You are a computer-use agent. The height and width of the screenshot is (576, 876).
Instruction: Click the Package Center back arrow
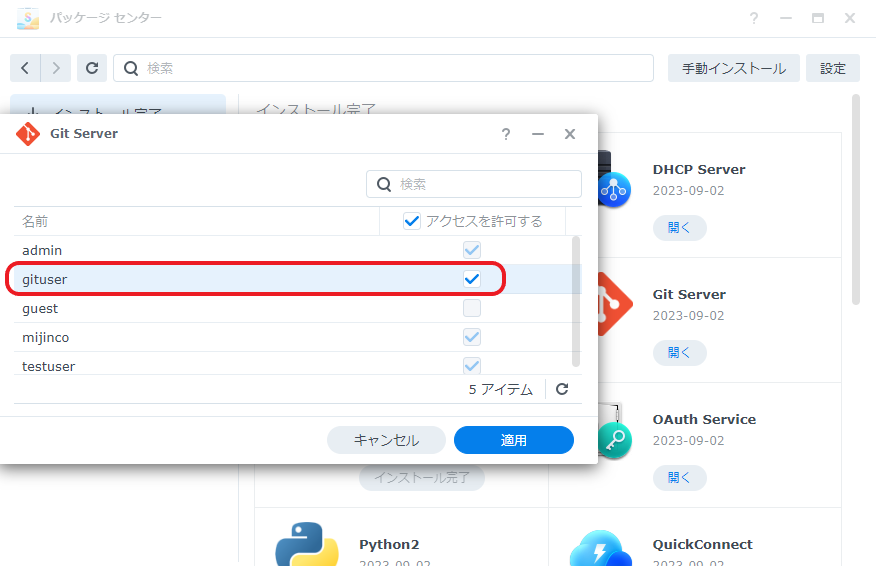[25, 68]
